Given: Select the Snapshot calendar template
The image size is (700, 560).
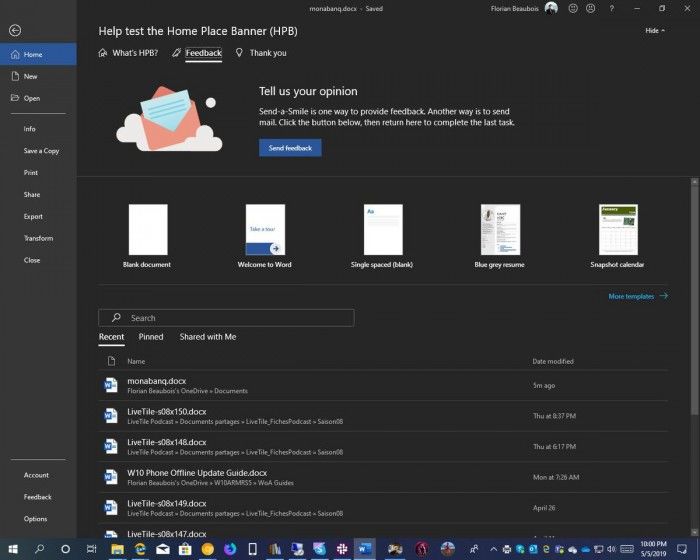Looking at the screenshot, I should click(x=617, y=235).
